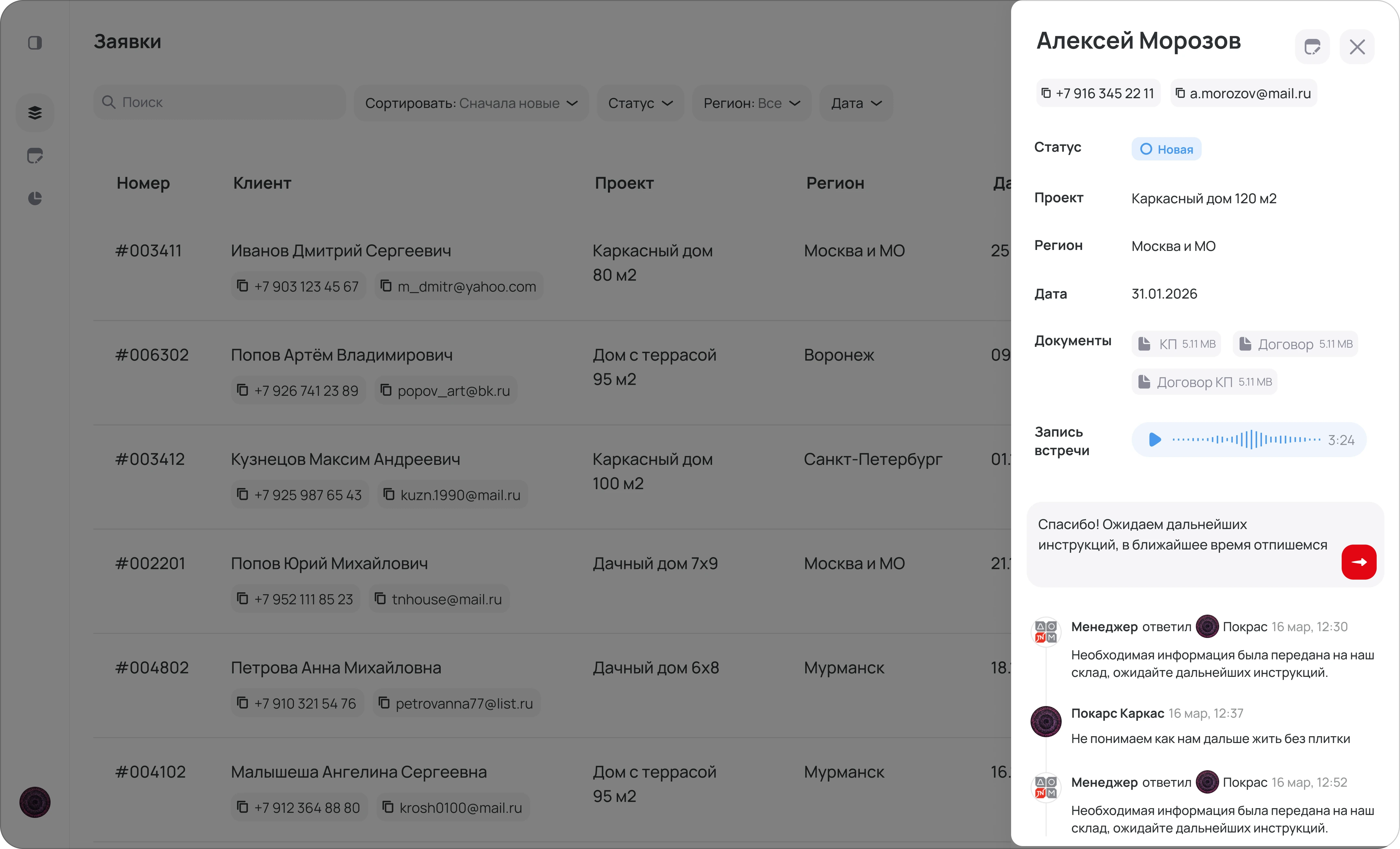Open the Статус filter dropdown
Image resolution: width=1400 pixels, height=849 pixels.
click(x=640, y=103)
